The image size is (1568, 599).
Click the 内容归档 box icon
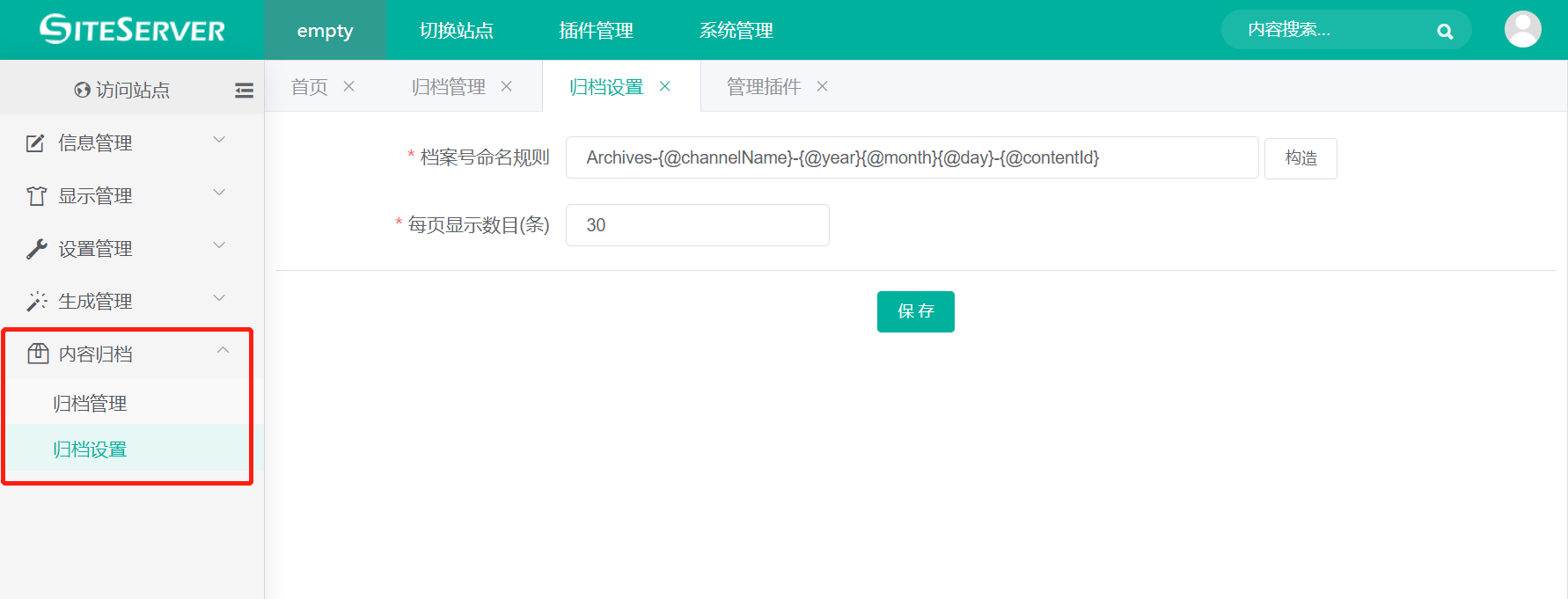pyautogui.click(x=38, y=354)
